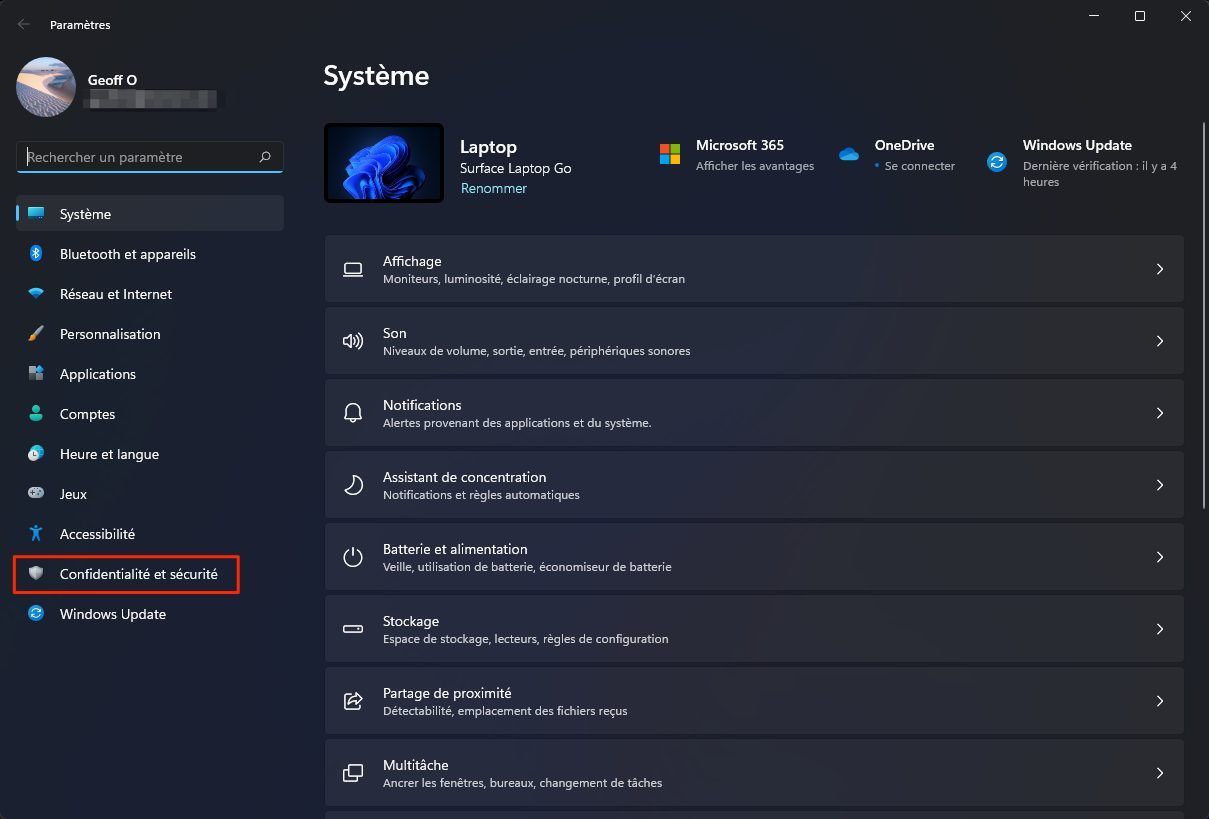This screenshot has height=819, width=1209.
Task: Click the Comptes person icon
Action: pyautogui.click(x=36, y=414)
